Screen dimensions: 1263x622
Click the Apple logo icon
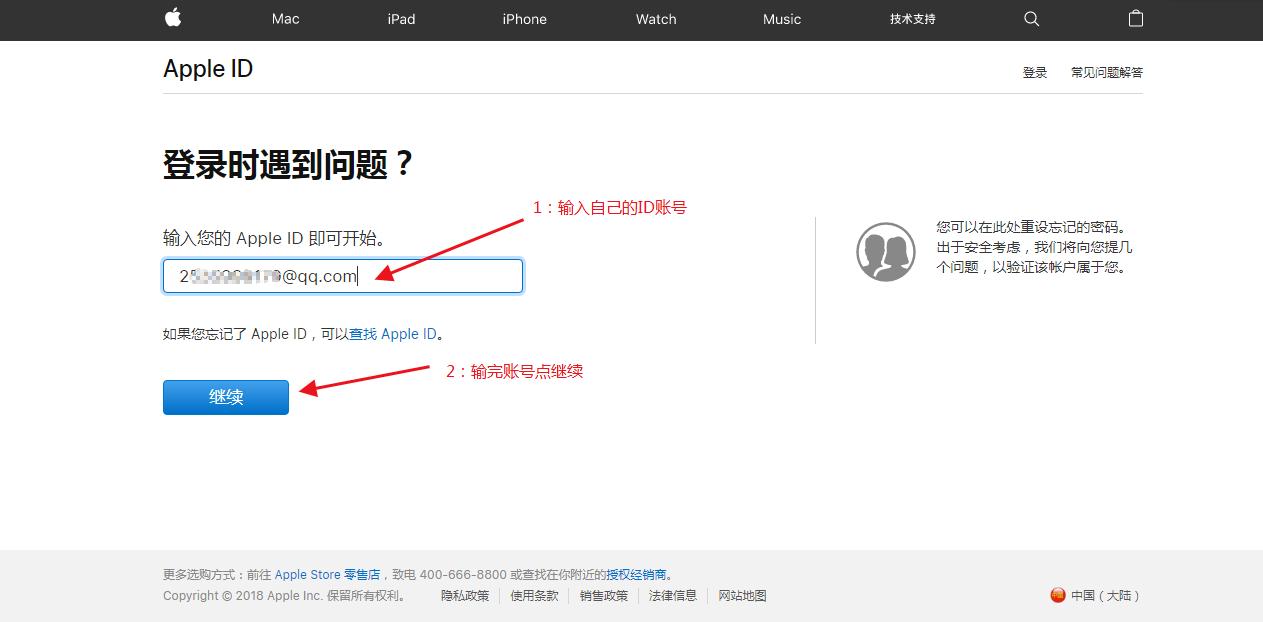pyautogui.click(x=173, y=18)
